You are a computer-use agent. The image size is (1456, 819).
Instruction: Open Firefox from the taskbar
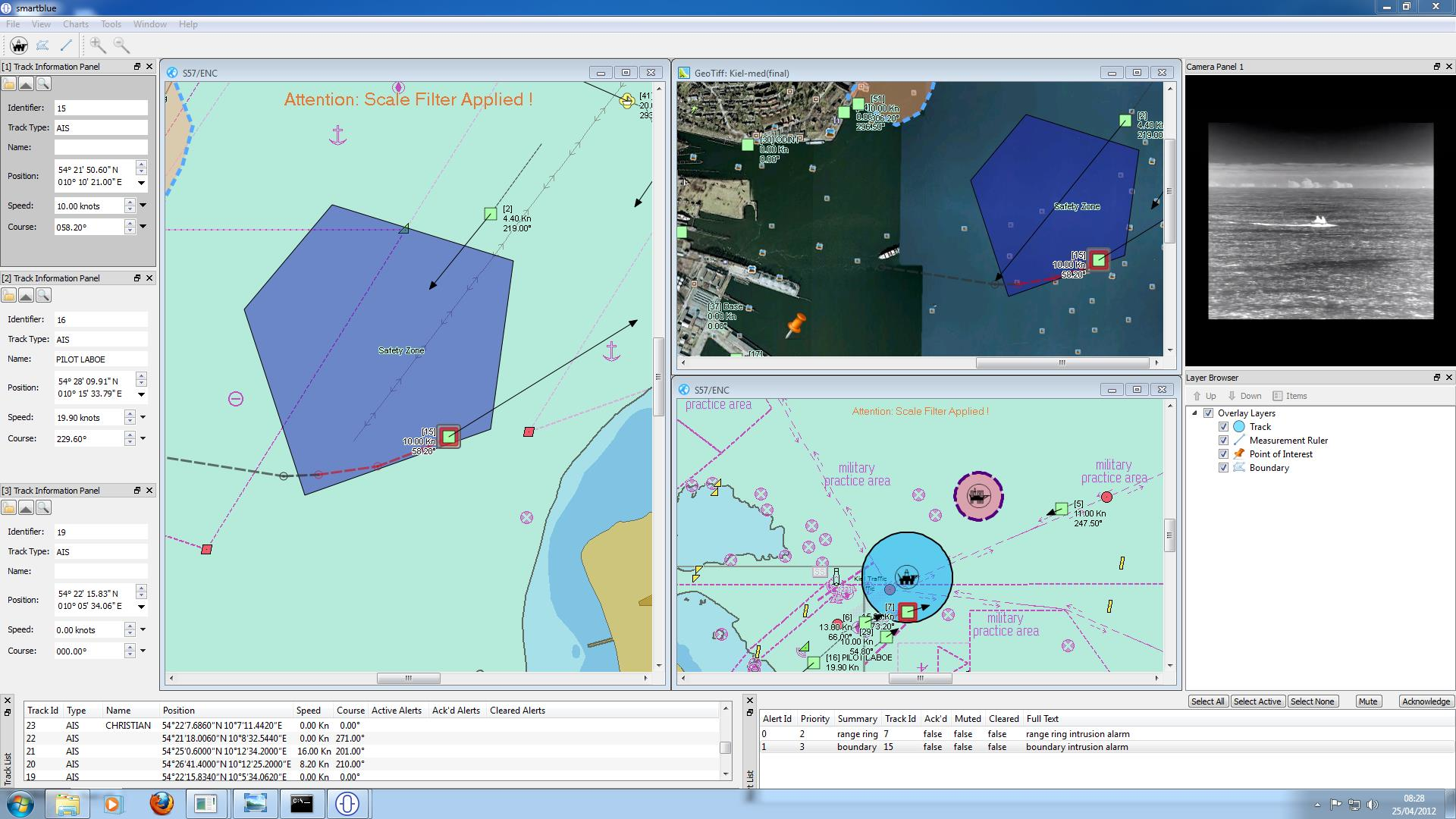[x=161, y=804]
